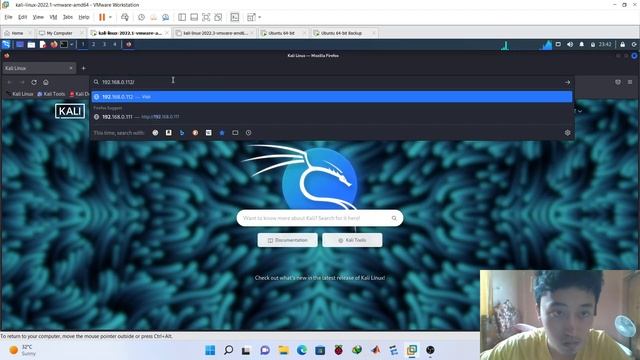Click the volume speaker icon in Kali panel
640x360 pixels.
click(570, 44)
